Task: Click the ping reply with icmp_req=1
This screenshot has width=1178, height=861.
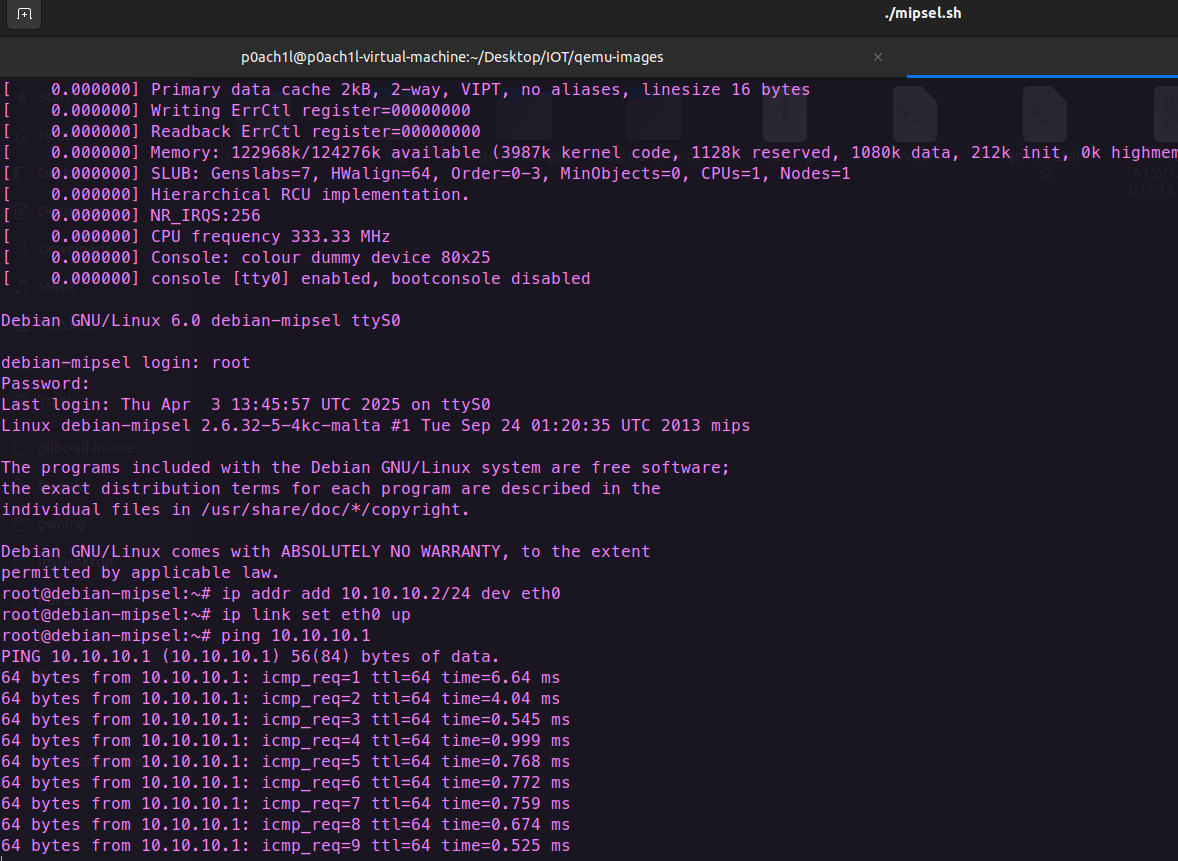Action: coord(280,678)
